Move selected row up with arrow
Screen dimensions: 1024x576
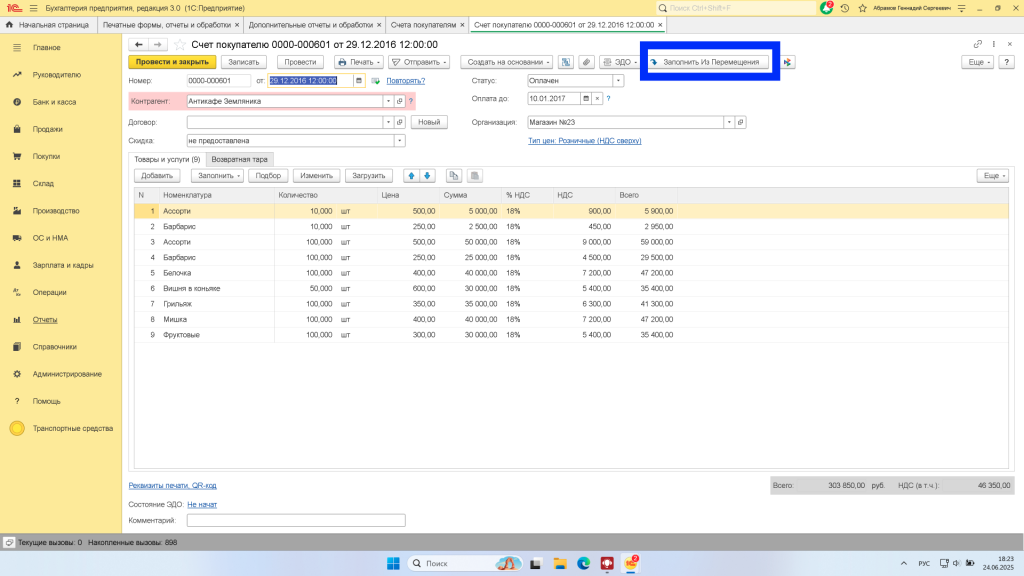(411, 176)
